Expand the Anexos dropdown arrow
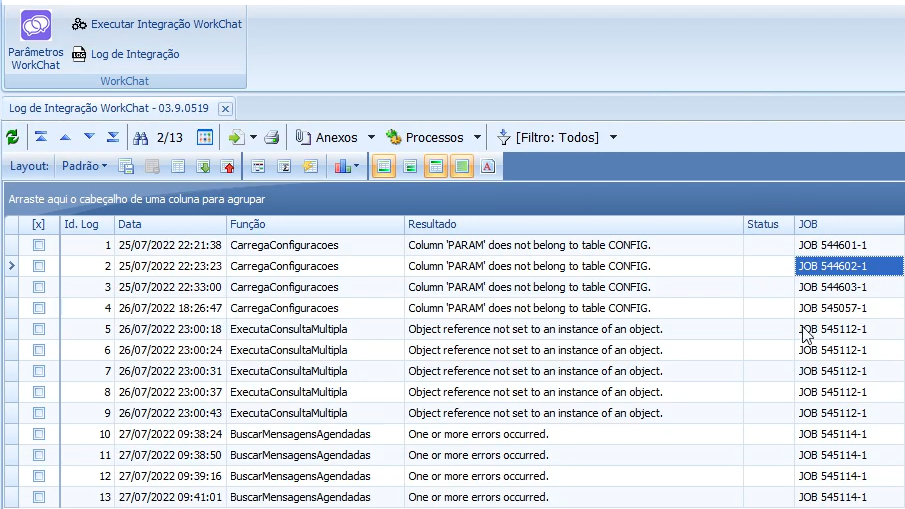The height and width of the screenshot is (509, 905). pos(371,138)
